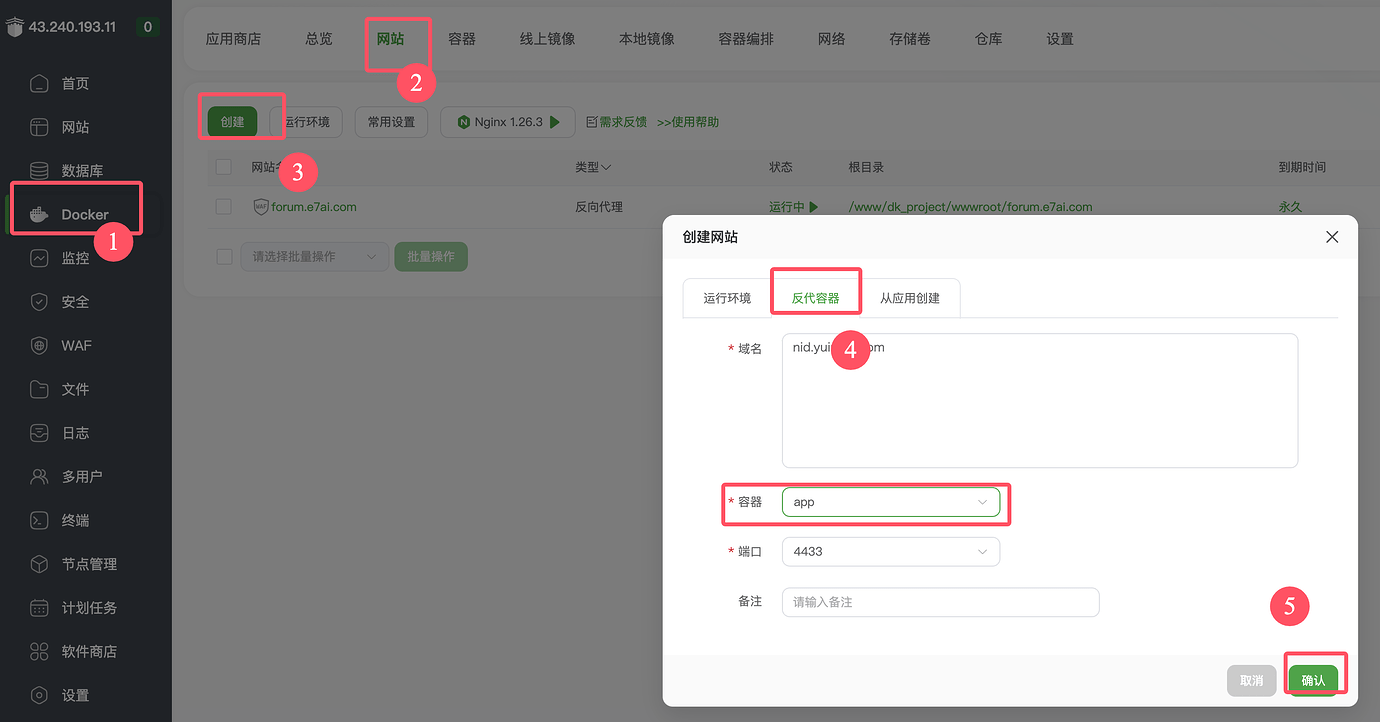
Task: Check the forum.e7ai.com row checkbox
Action: [x=224, y=207]
